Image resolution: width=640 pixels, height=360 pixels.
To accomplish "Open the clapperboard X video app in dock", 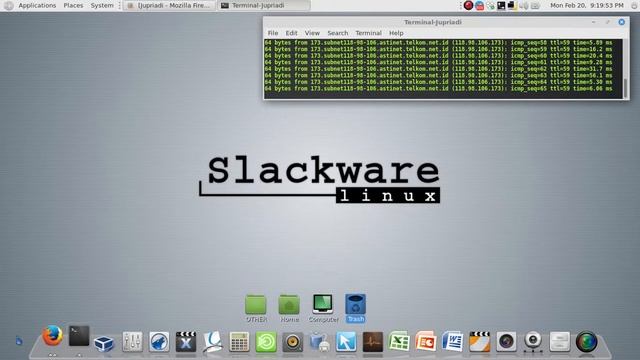I will tap(186, 342).
